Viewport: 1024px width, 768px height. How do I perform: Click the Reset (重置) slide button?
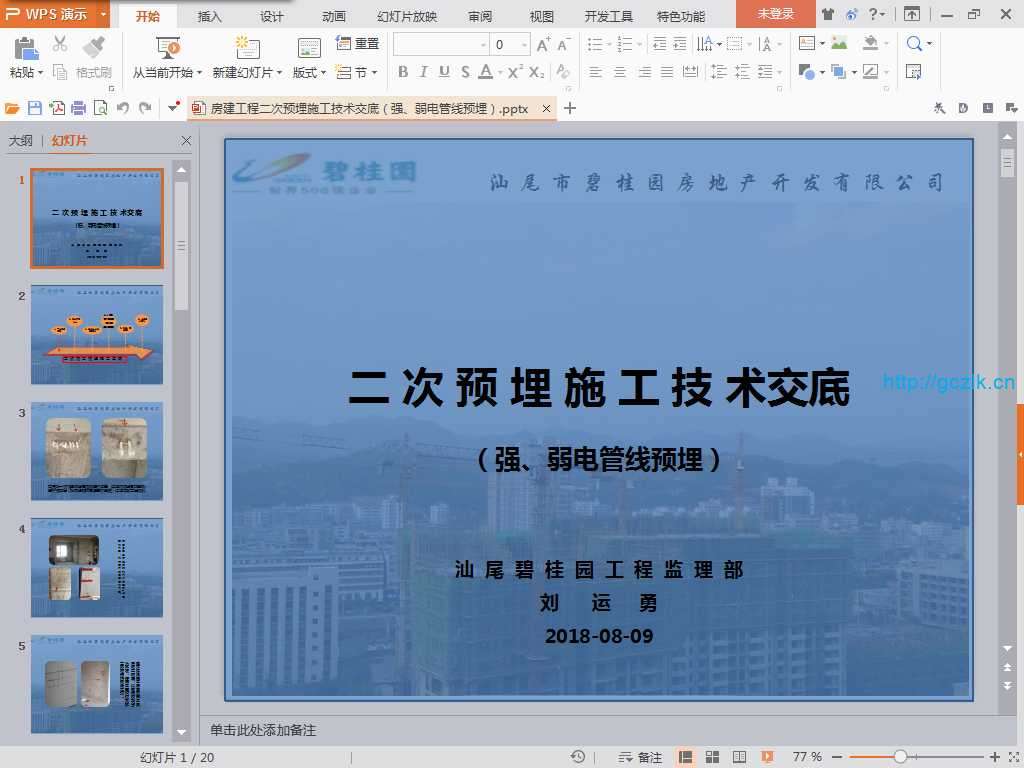[x=358, y=44]
